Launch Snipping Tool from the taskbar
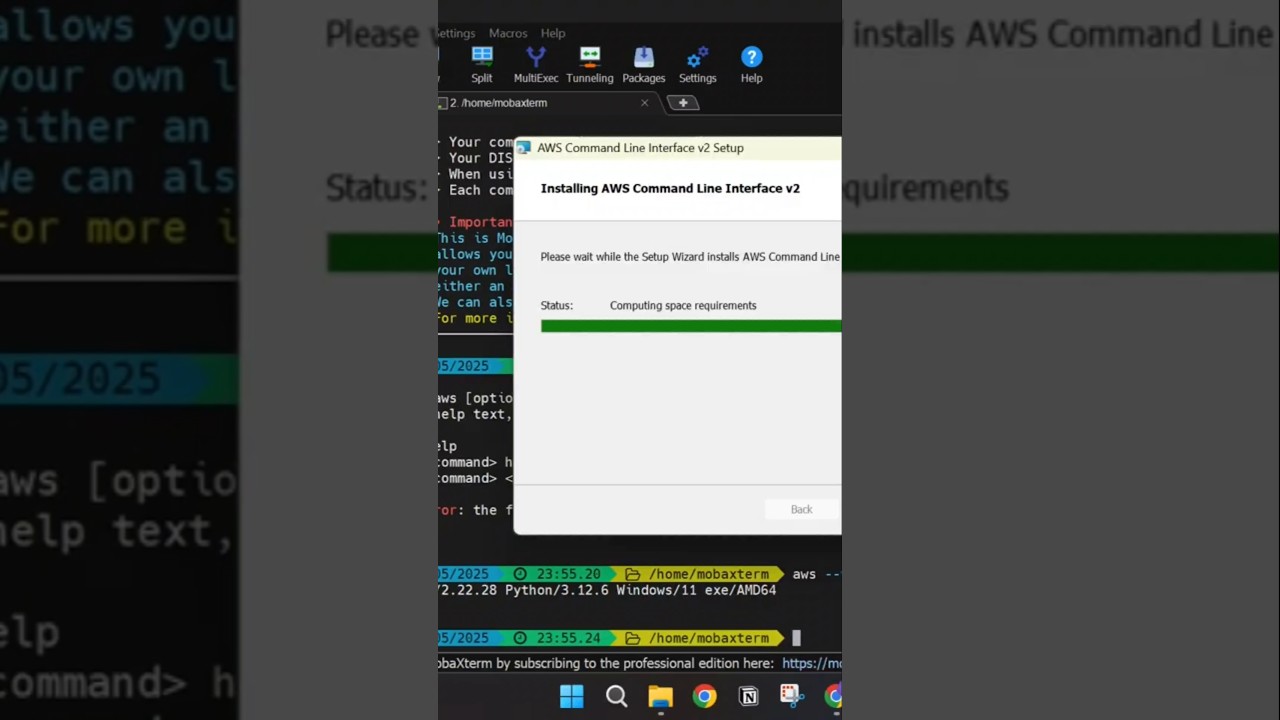Viewport: 1280px width, 720px height. click(791, 696)
